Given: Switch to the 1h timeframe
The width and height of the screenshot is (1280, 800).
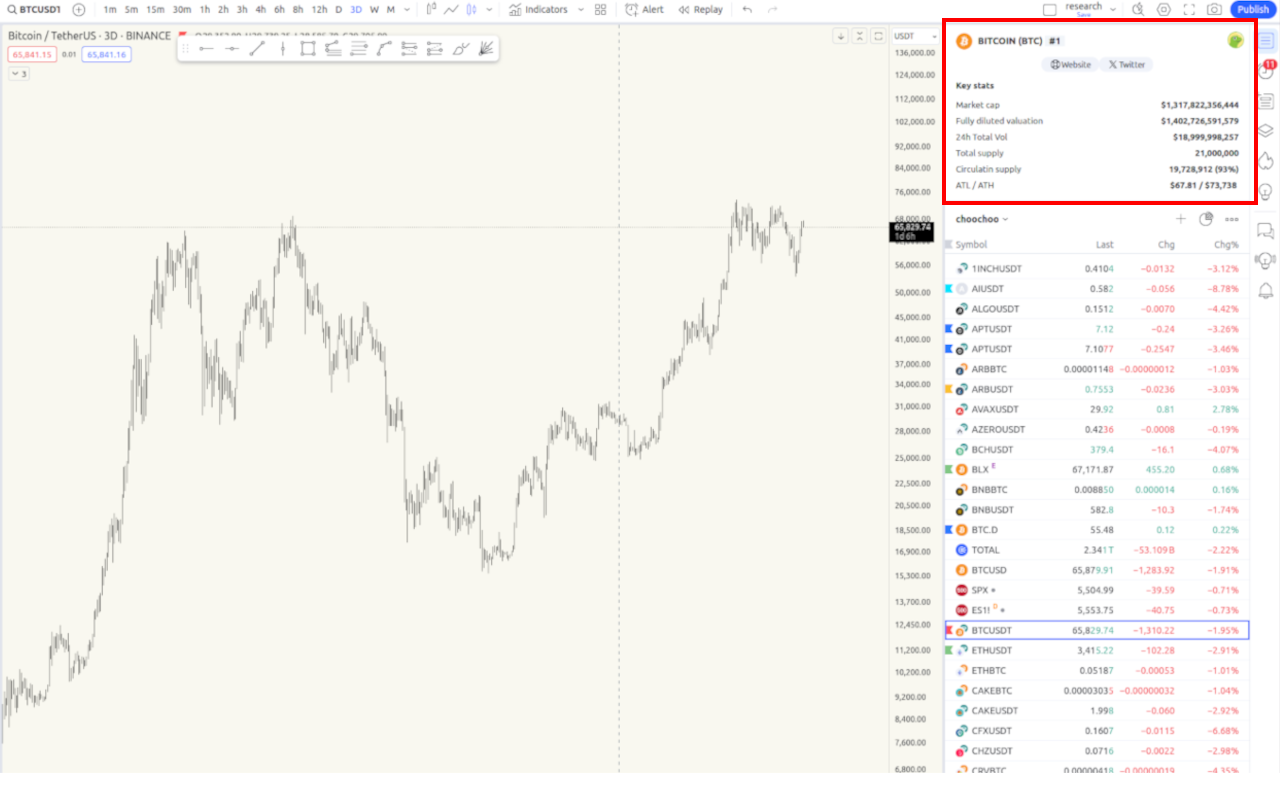Looking at the screenshot, I should [204, 10].
